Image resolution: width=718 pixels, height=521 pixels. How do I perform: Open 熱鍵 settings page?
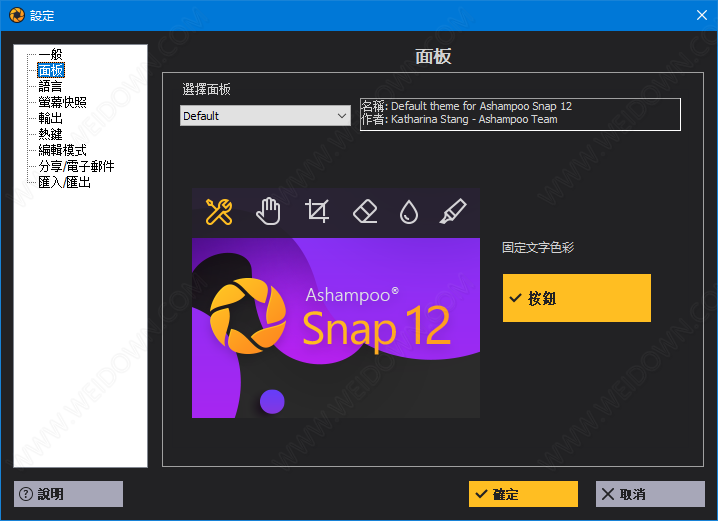[x=50, y=134]
